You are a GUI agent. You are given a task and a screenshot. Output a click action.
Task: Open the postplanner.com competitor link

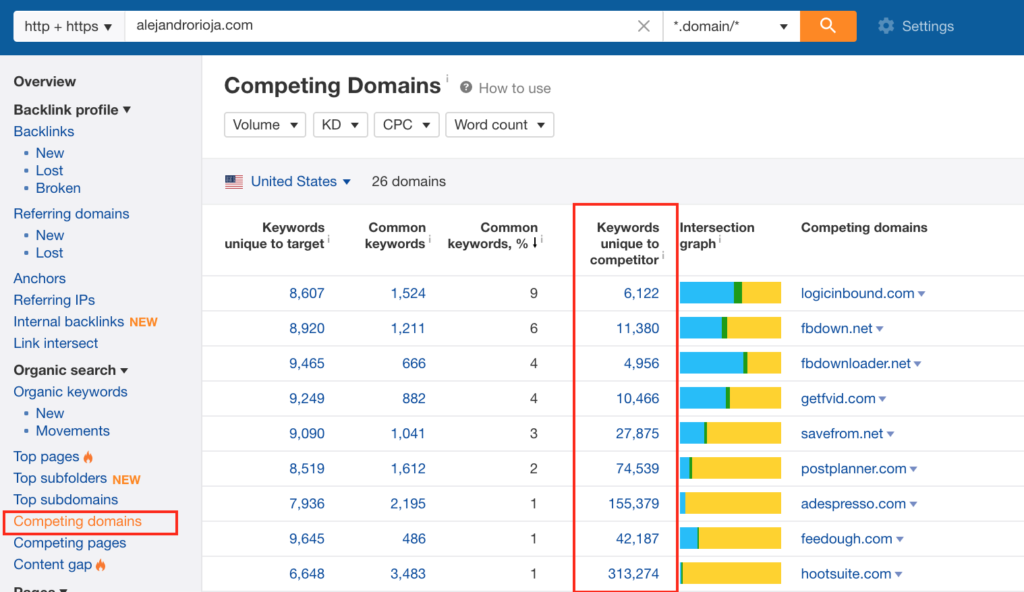[x=854, y=469]
